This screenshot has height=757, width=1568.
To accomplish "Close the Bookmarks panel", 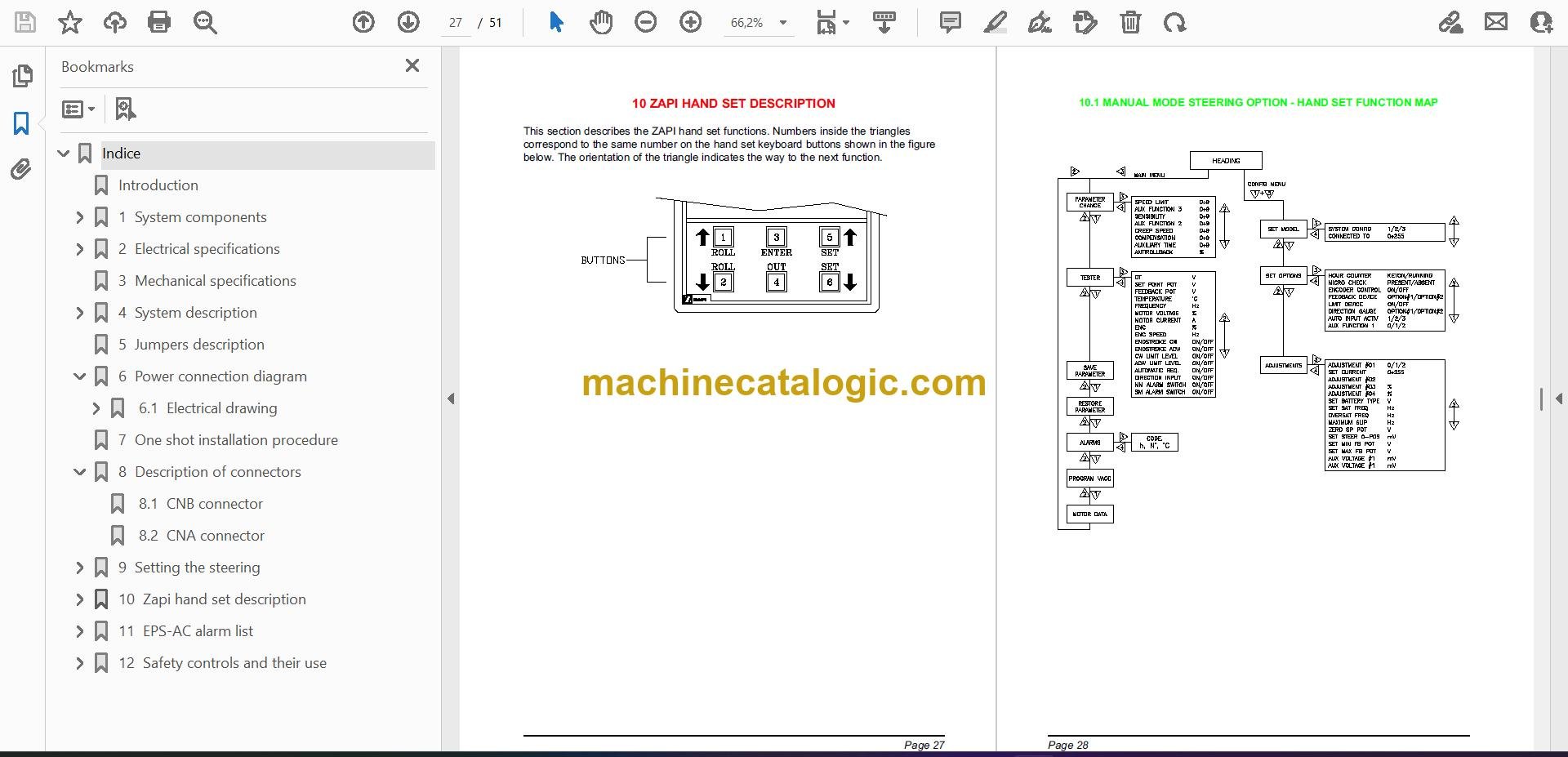I will 412,65.
